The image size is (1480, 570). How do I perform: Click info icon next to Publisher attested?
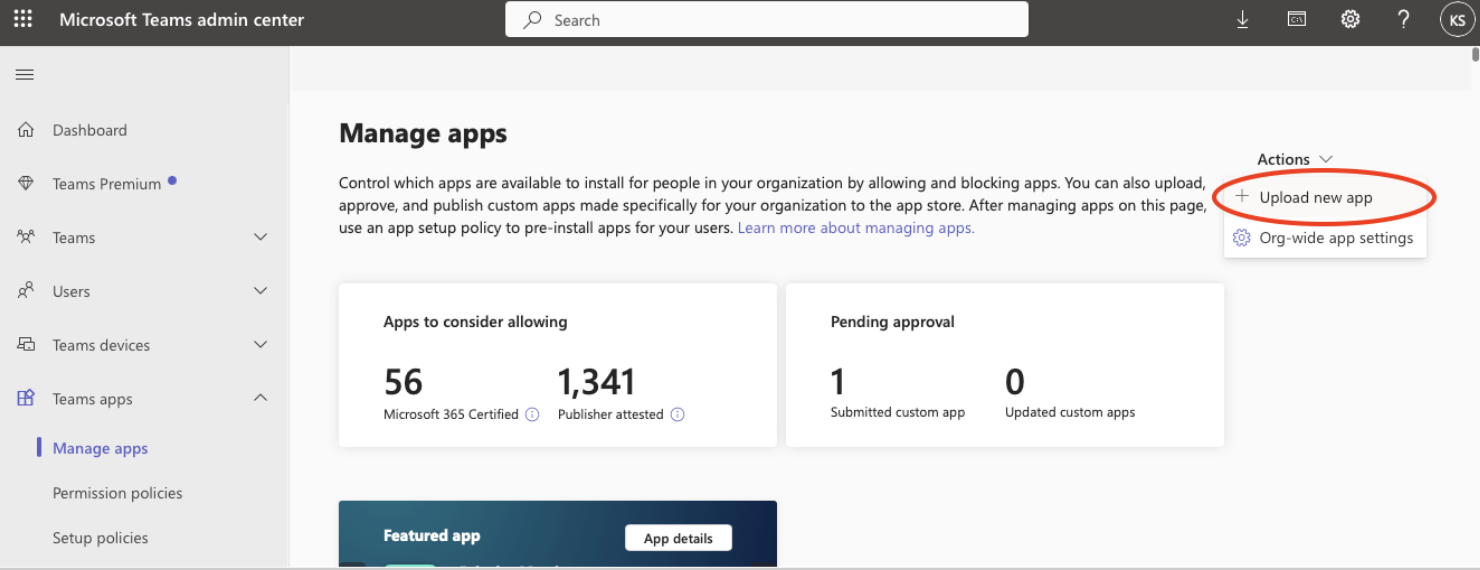(x=677, y=414)
